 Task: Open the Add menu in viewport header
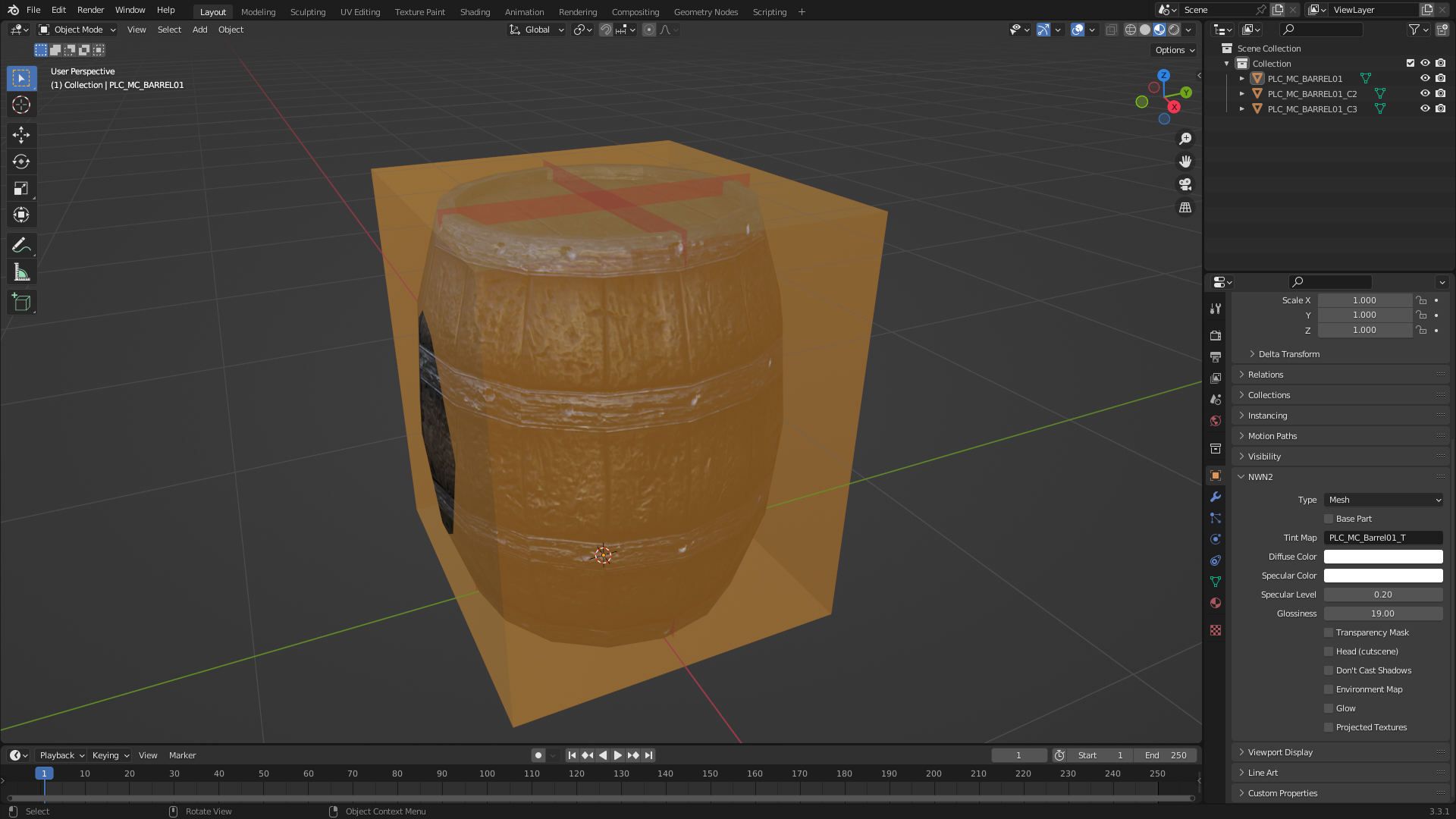point(199,30)
